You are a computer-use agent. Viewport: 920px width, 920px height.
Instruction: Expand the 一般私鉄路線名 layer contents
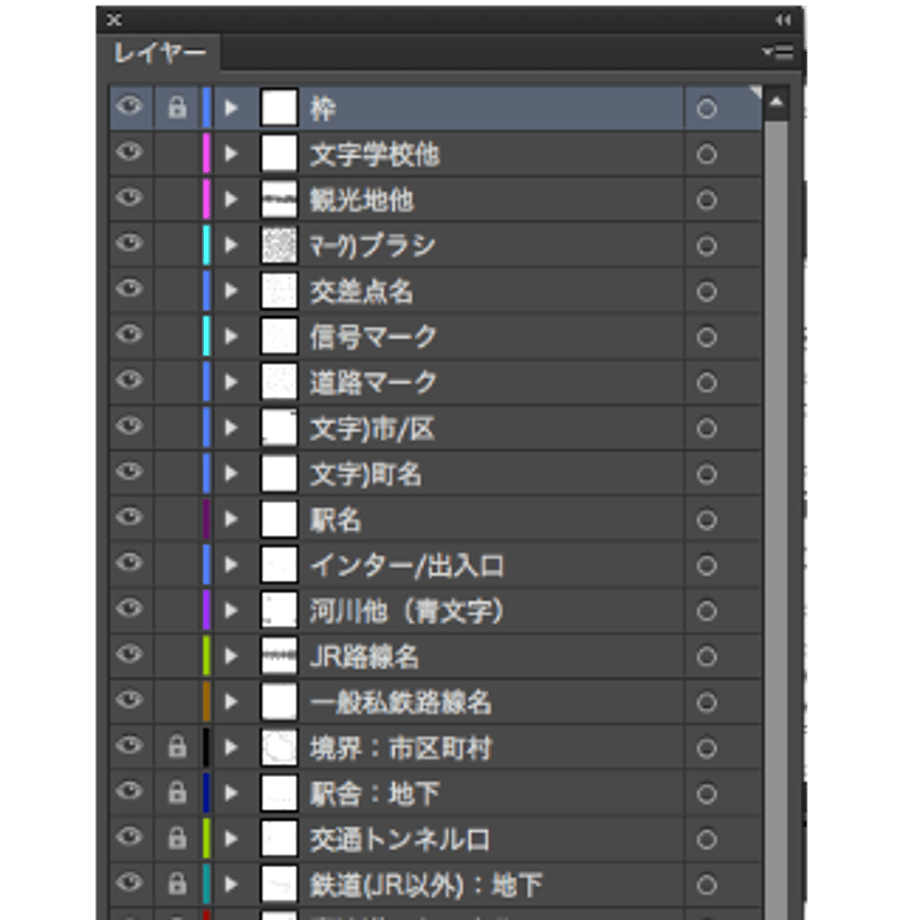231,702
